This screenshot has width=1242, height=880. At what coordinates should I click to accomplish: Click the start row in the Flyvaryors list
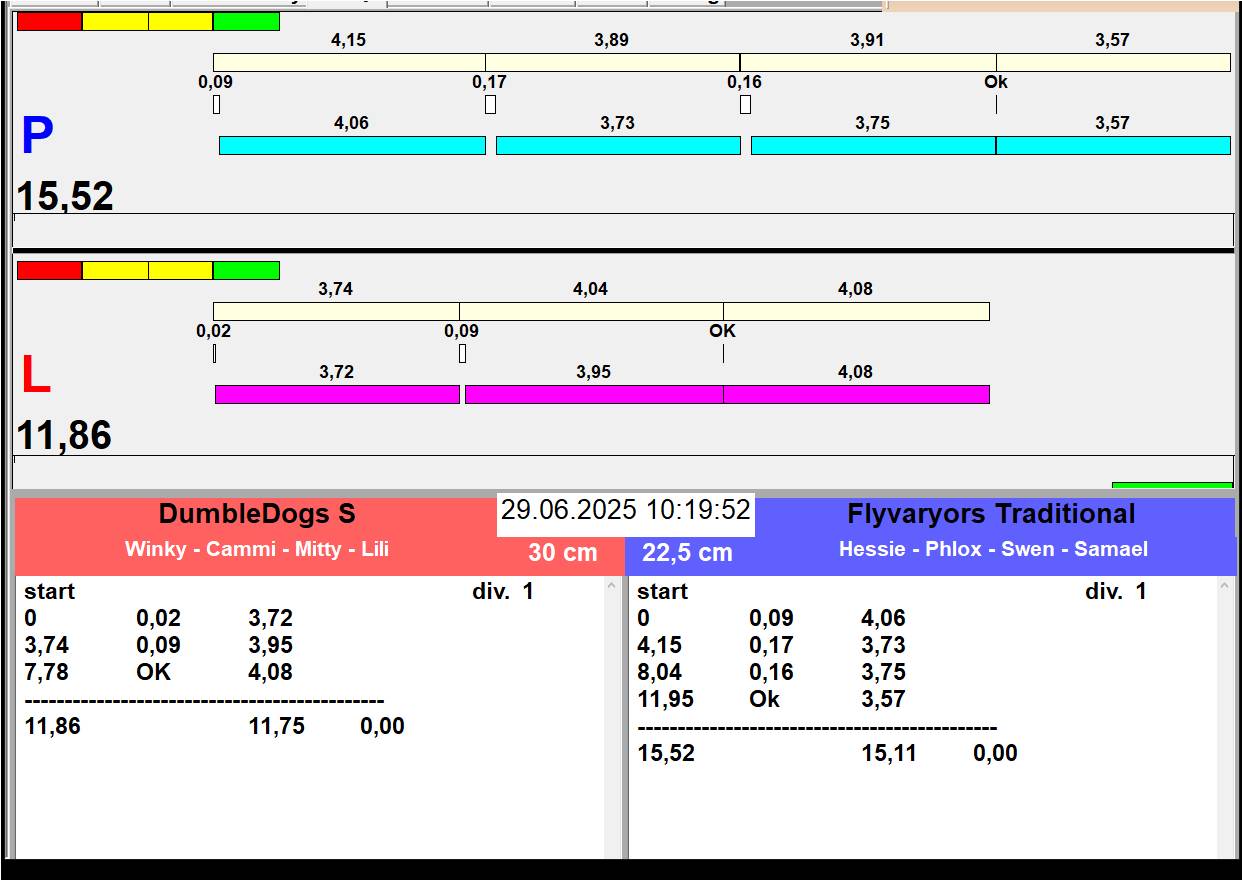point(663,591)
